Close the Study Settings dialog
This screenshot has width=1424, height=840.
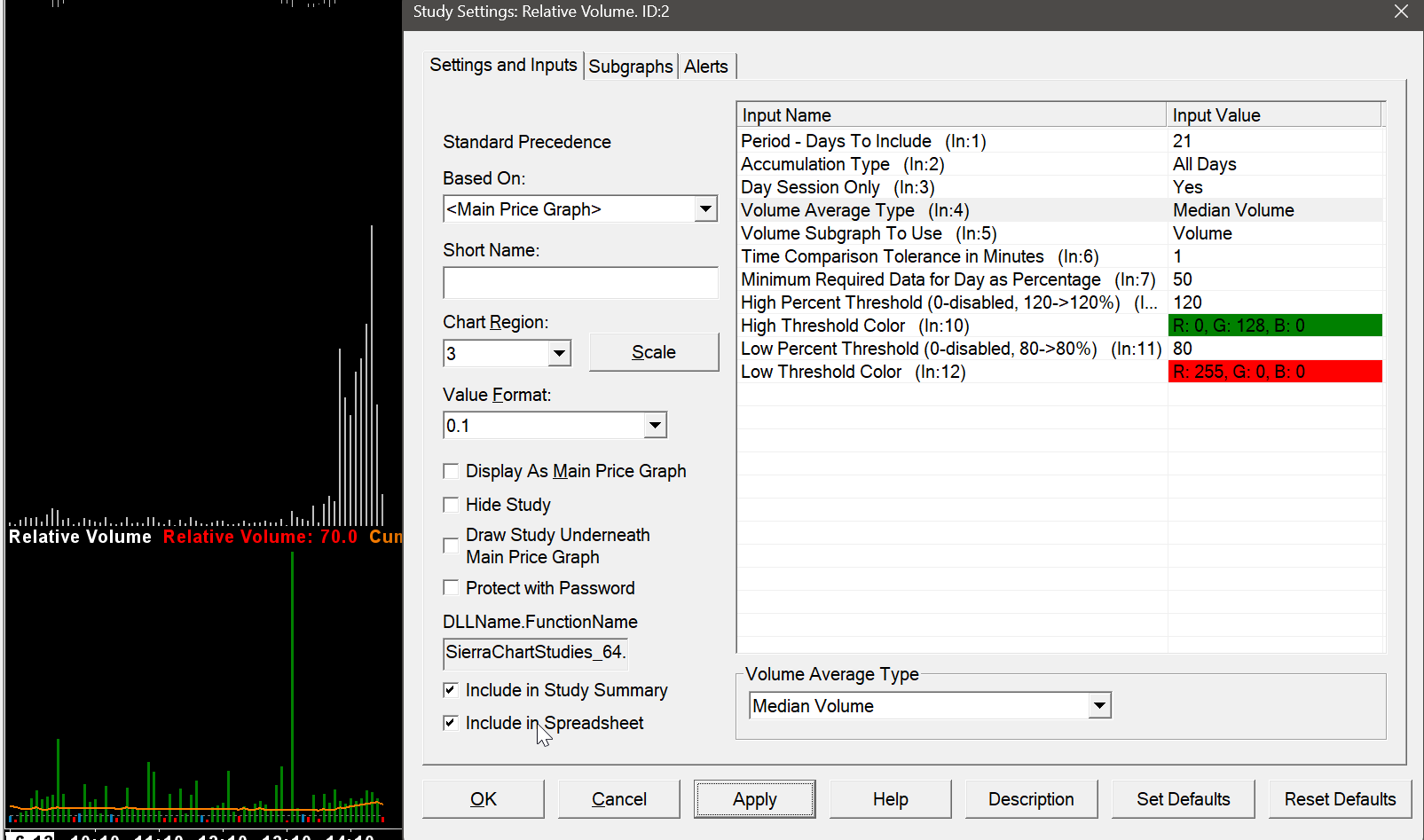[x=1401, y=12]
